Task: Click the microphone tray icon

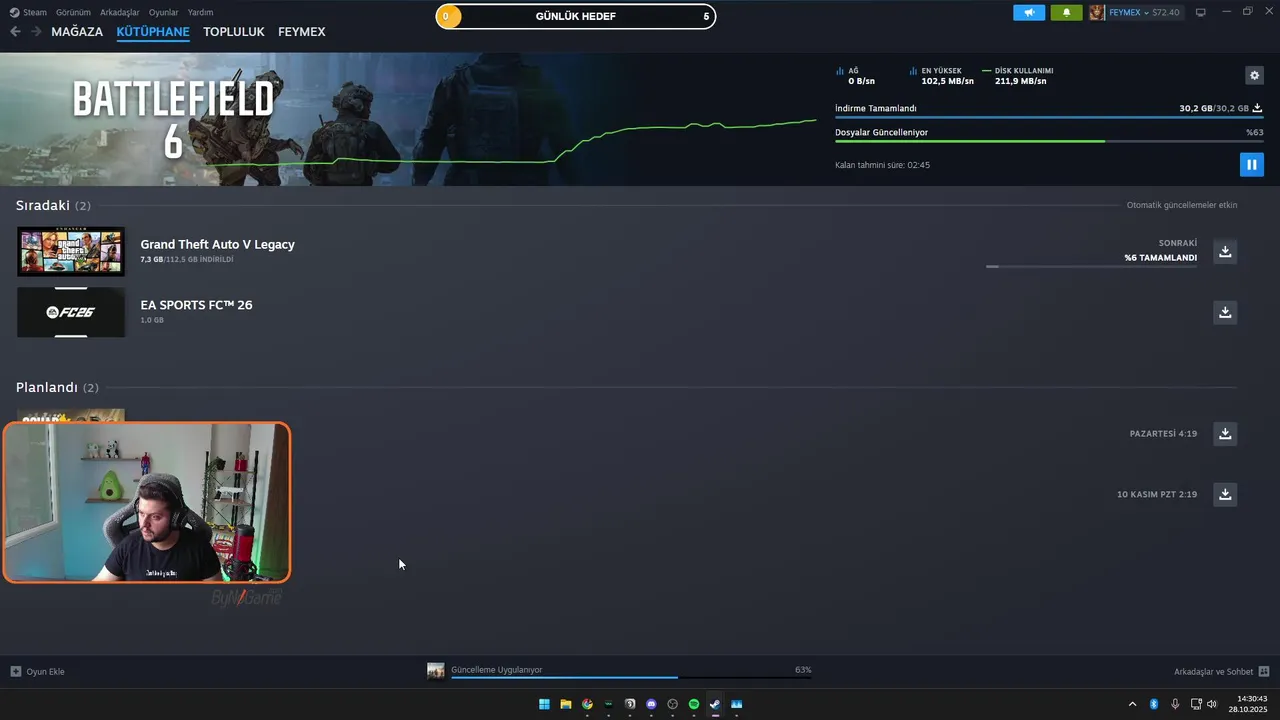Action: (x=1175, y=704)
